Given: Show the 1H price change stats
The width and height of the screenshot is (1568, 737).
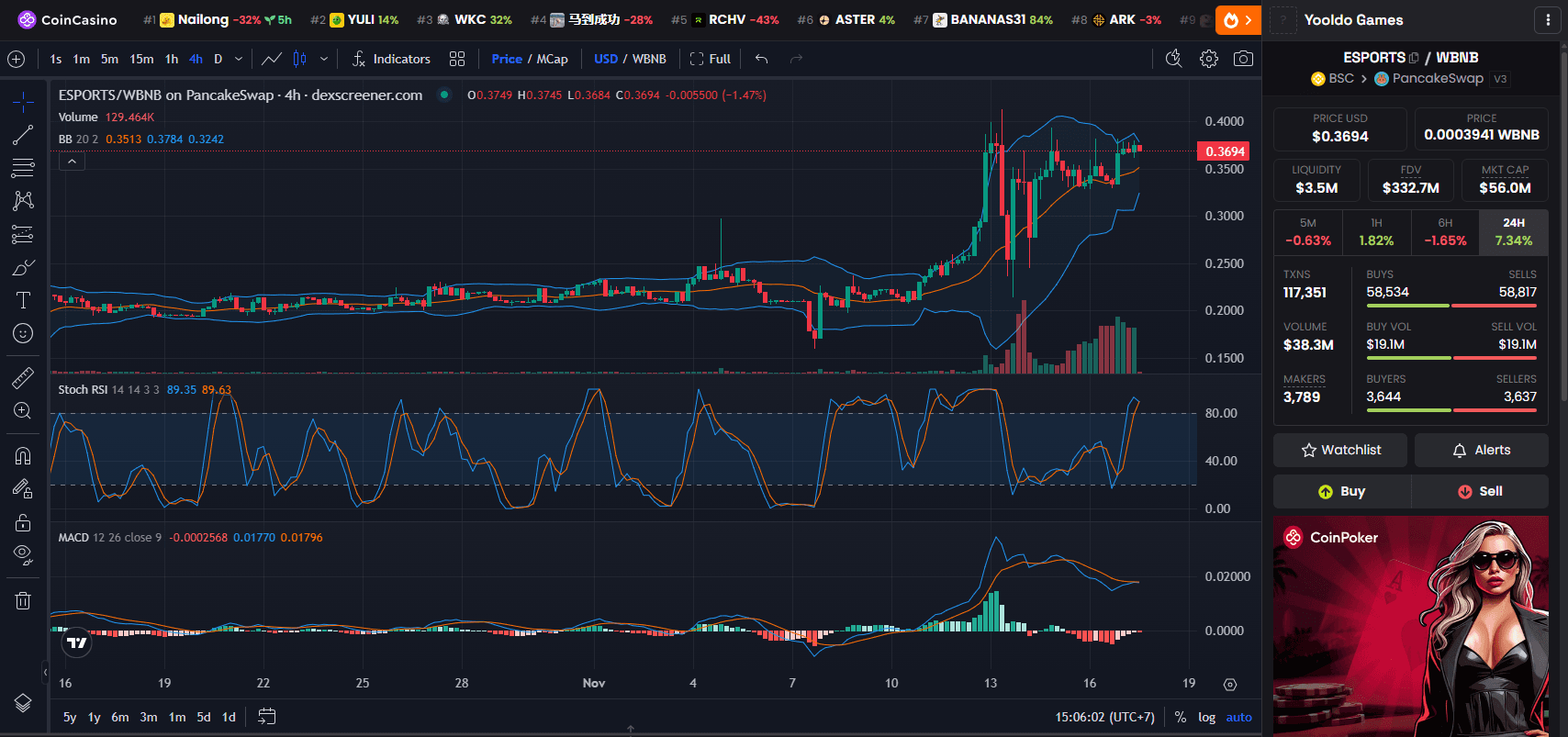Looking at the screenshot, I should pos(1376,232).
